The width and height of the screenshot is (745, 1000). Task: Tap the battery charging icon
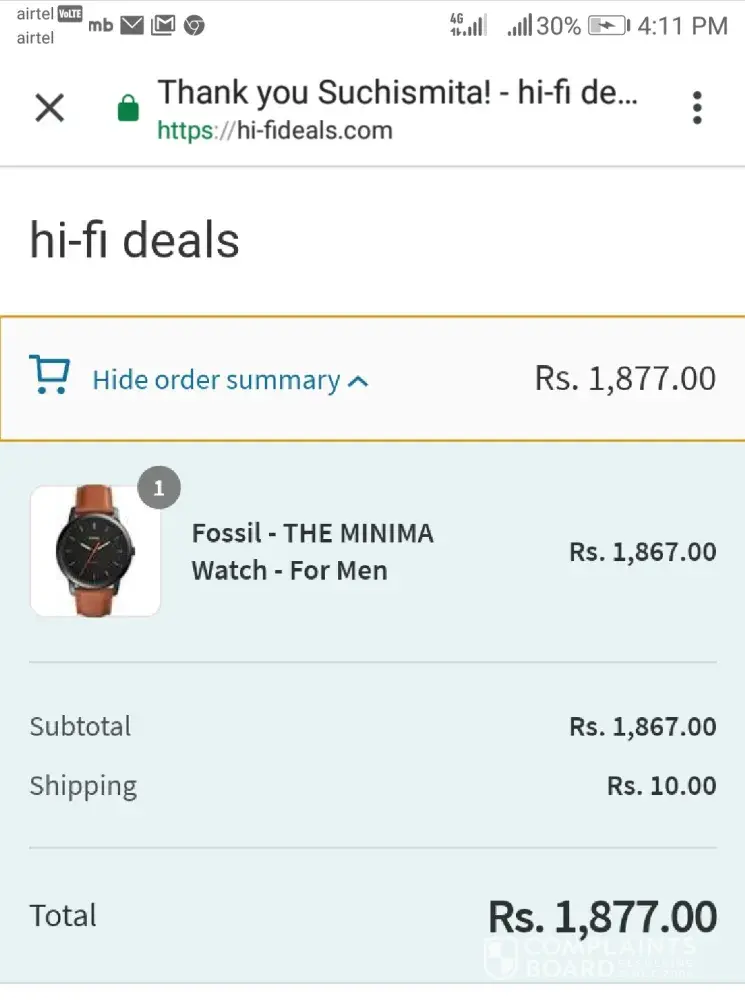(x=608, y=26)
